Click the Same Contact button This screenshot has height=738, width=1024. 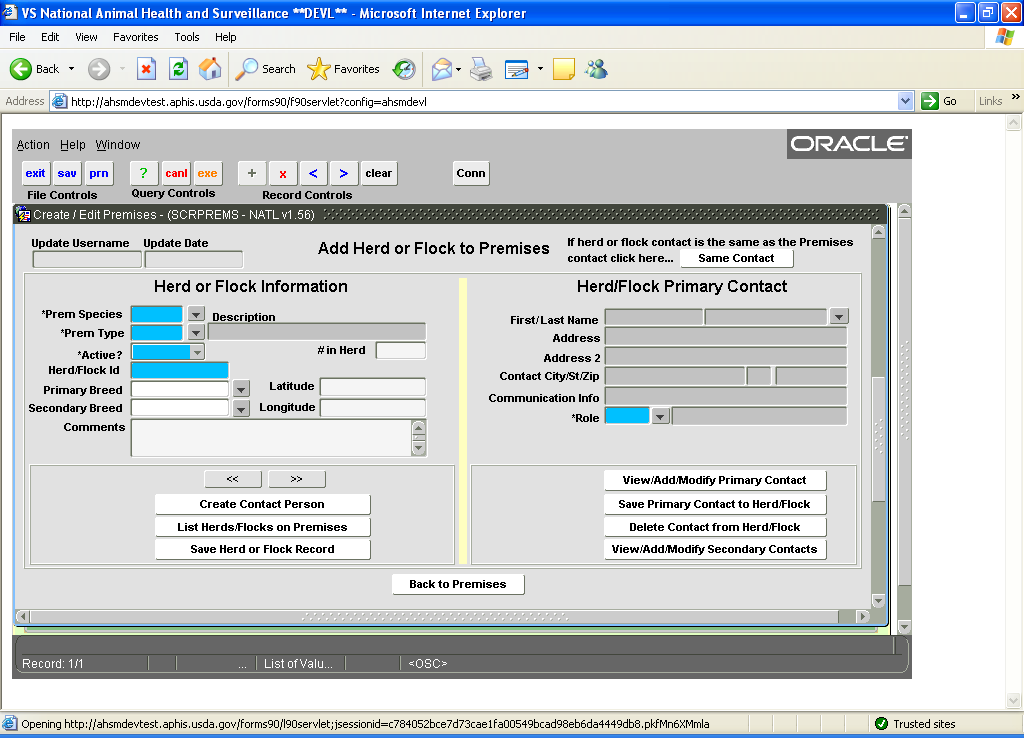pyautogui.click(x=736, y=258)
